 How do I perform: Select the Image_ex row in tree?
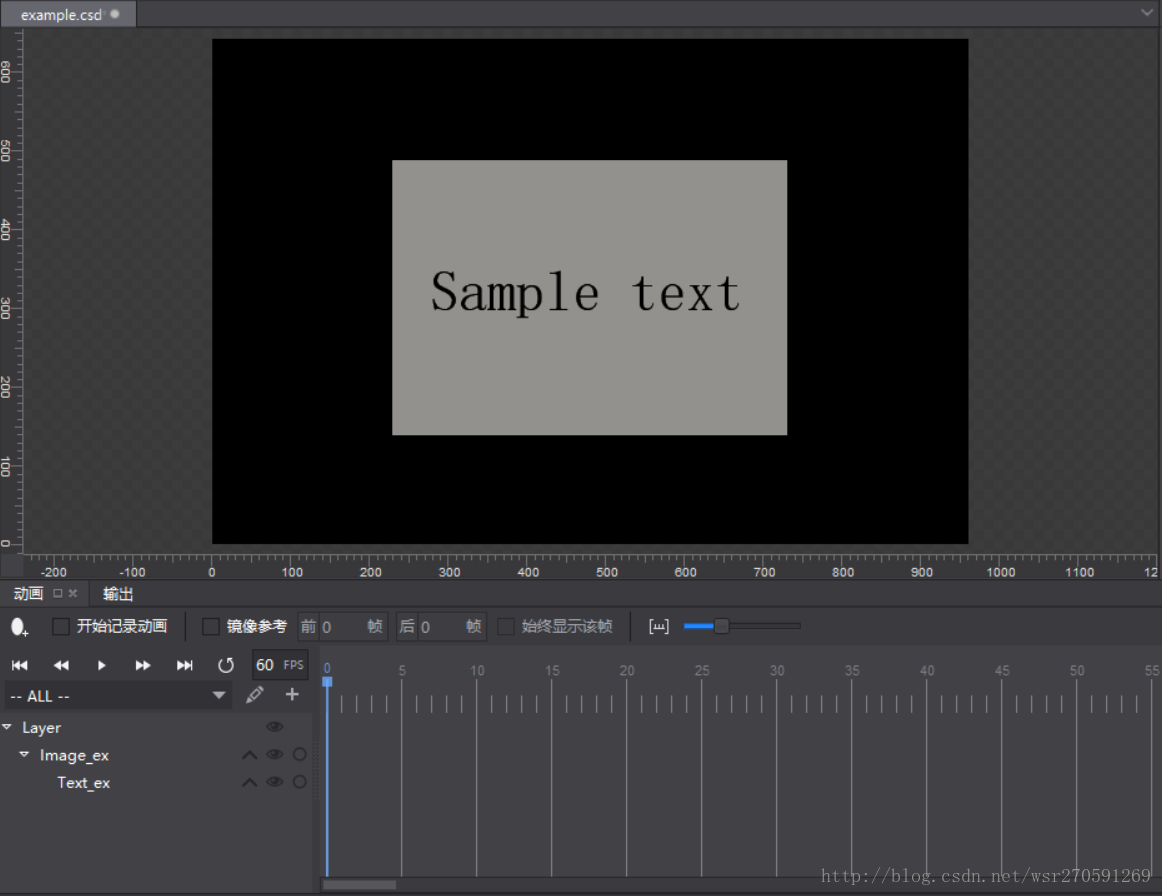156,755
